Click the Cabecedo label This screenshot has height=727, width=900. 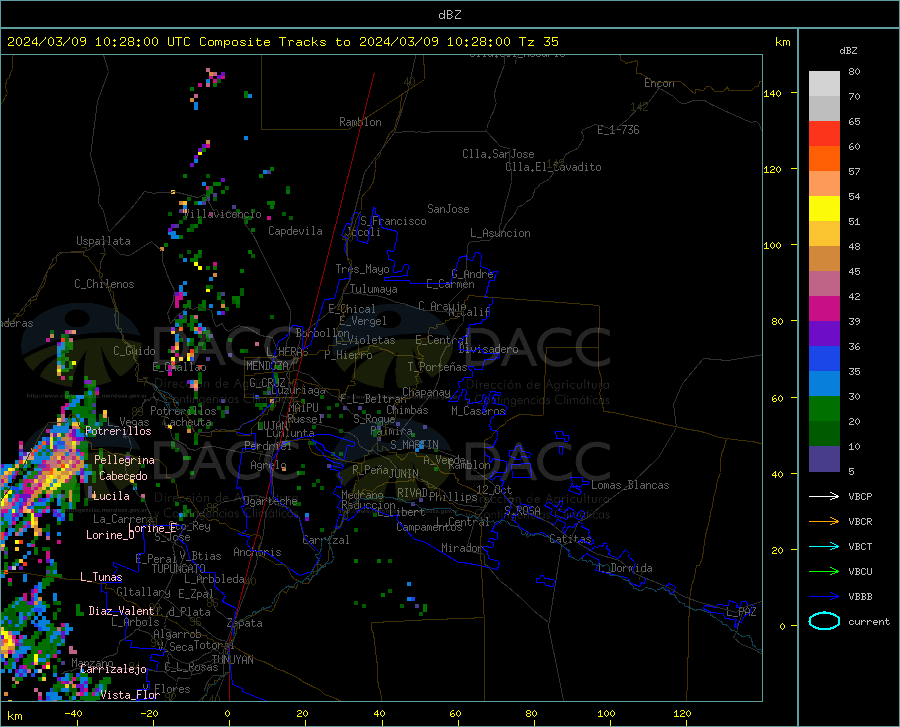click(123, 476)
